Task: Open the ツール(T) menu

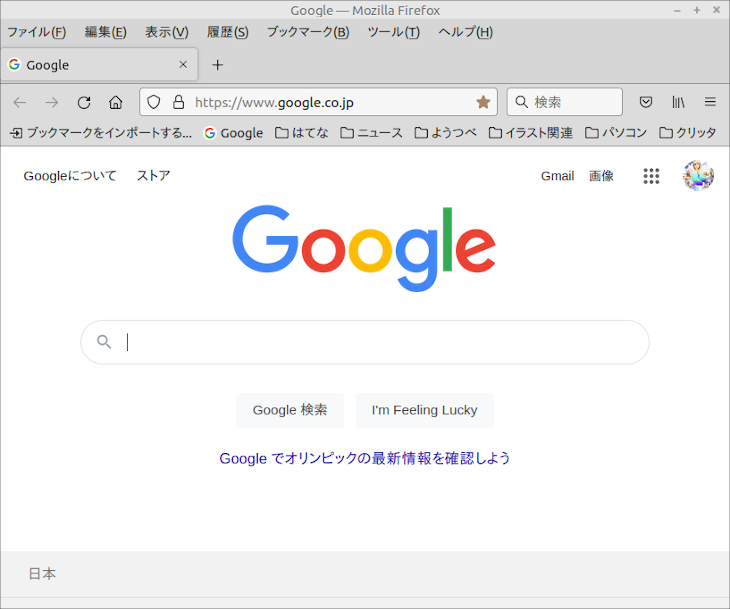Action: (393, 32)
